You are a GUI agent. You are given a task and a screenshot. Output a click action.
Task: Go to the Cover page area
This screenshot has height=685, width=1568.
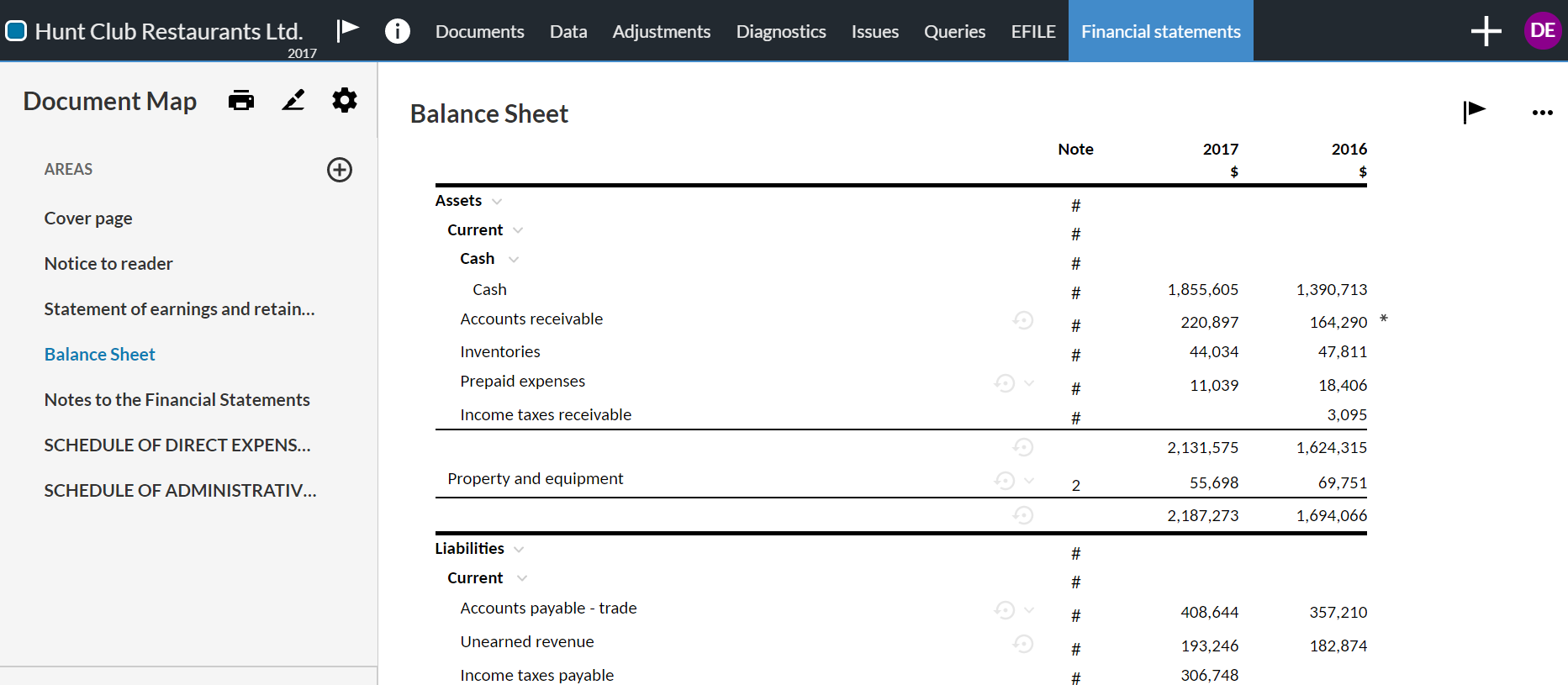pos(88,219)
